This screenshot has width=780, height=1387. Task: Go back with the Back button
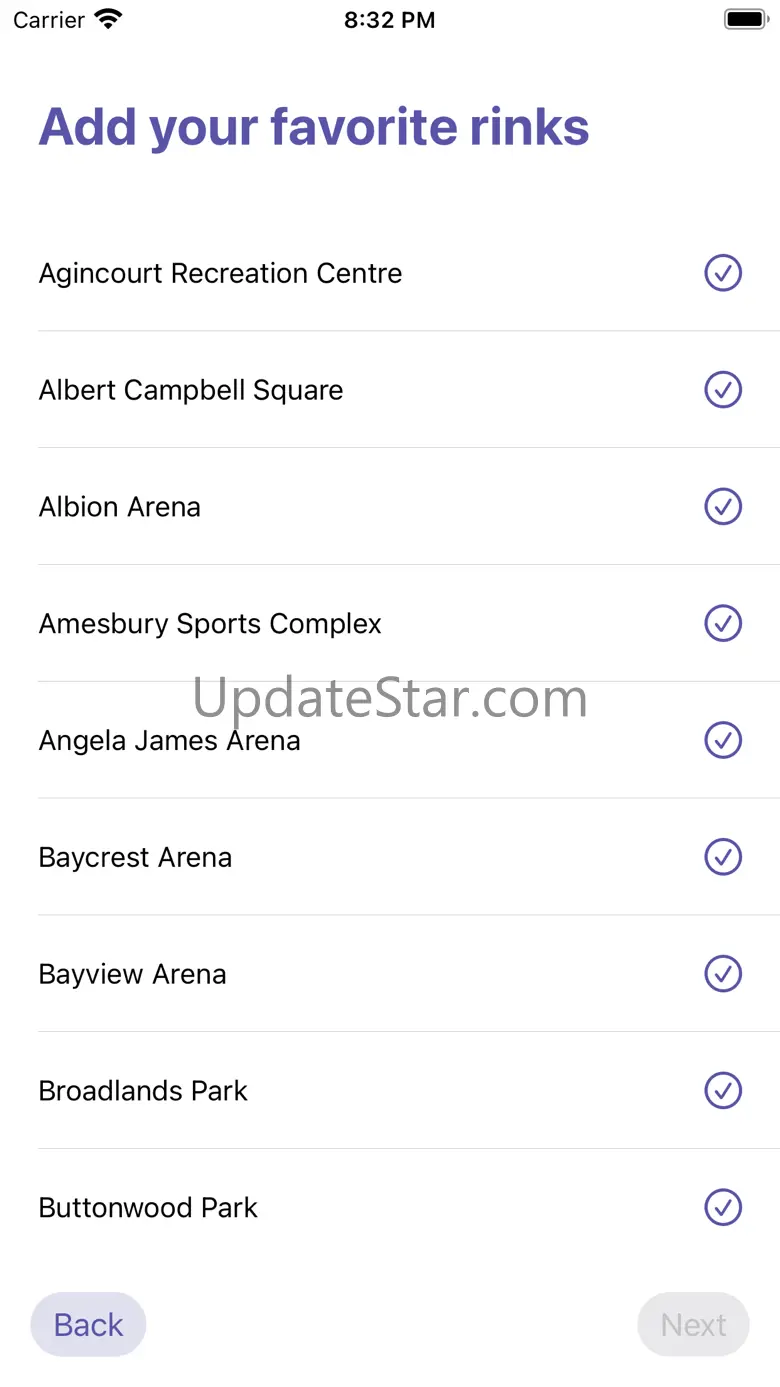pyautogui.click(x=88, y=1325)
